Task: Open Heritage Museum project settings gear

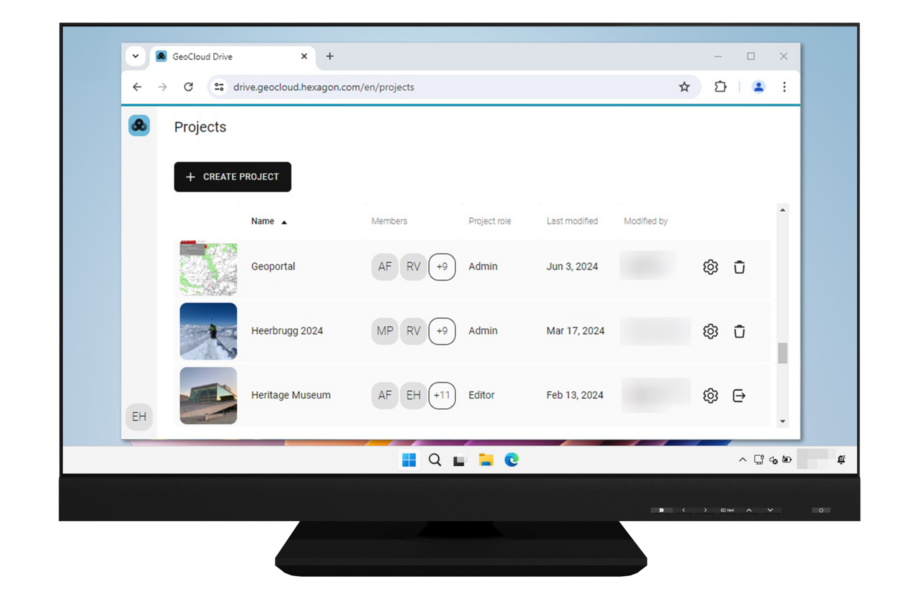Action: [x=710, y=395]
